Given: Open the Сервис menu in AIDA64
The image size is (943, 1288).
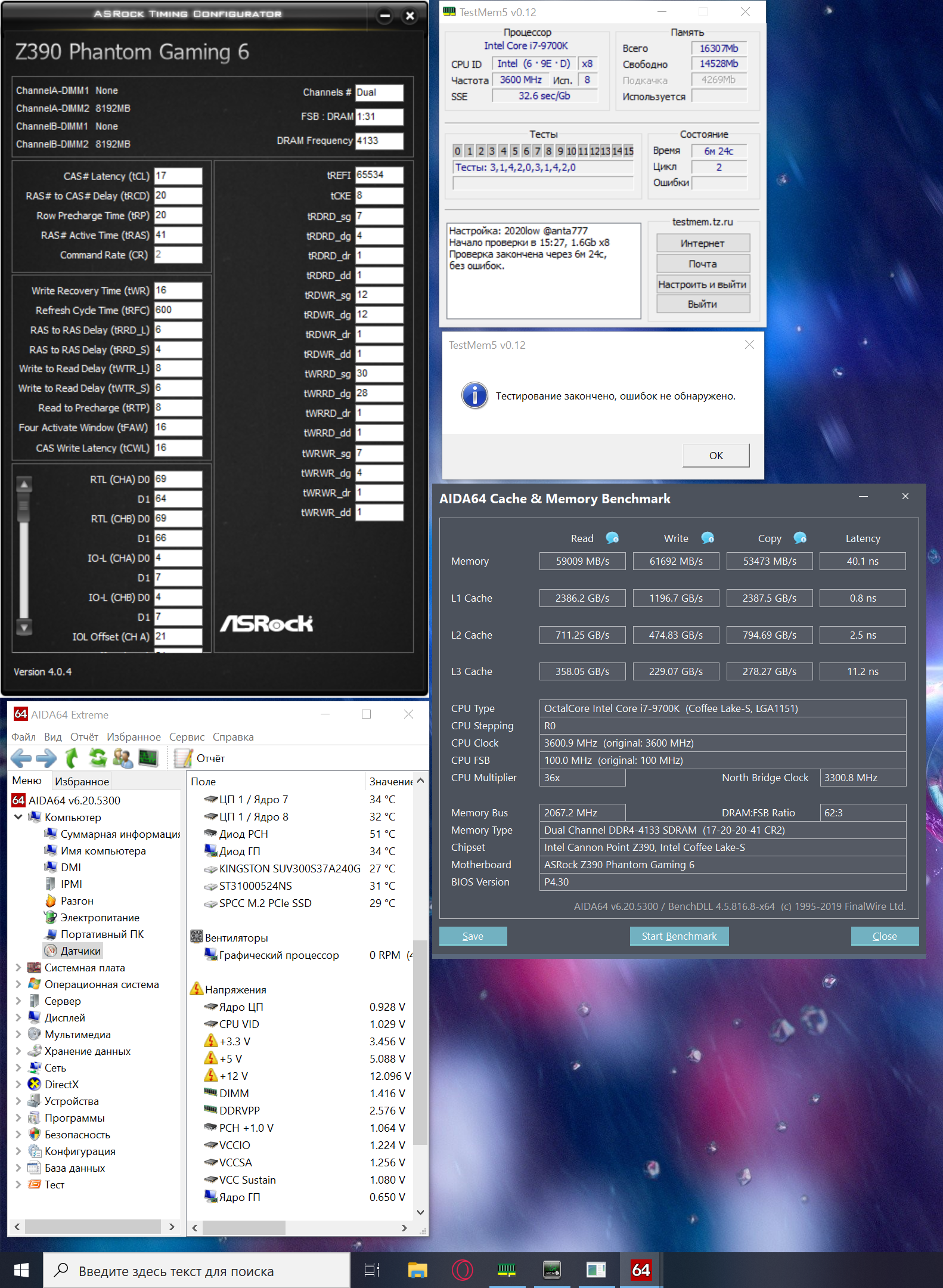Looking at the screenshot, I should coord(187,736).
